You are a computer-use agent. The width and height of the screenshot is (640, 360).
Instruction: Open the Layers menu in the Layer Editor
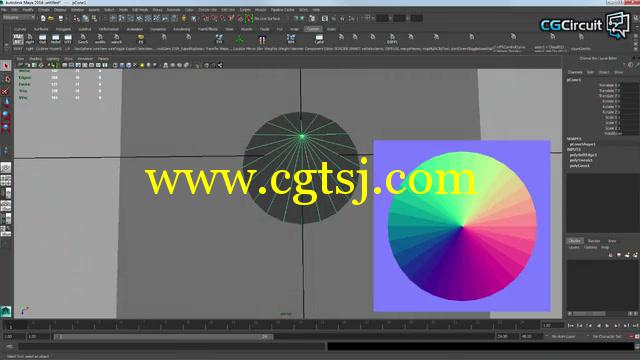pyautogui.click(x=574, y=247)
